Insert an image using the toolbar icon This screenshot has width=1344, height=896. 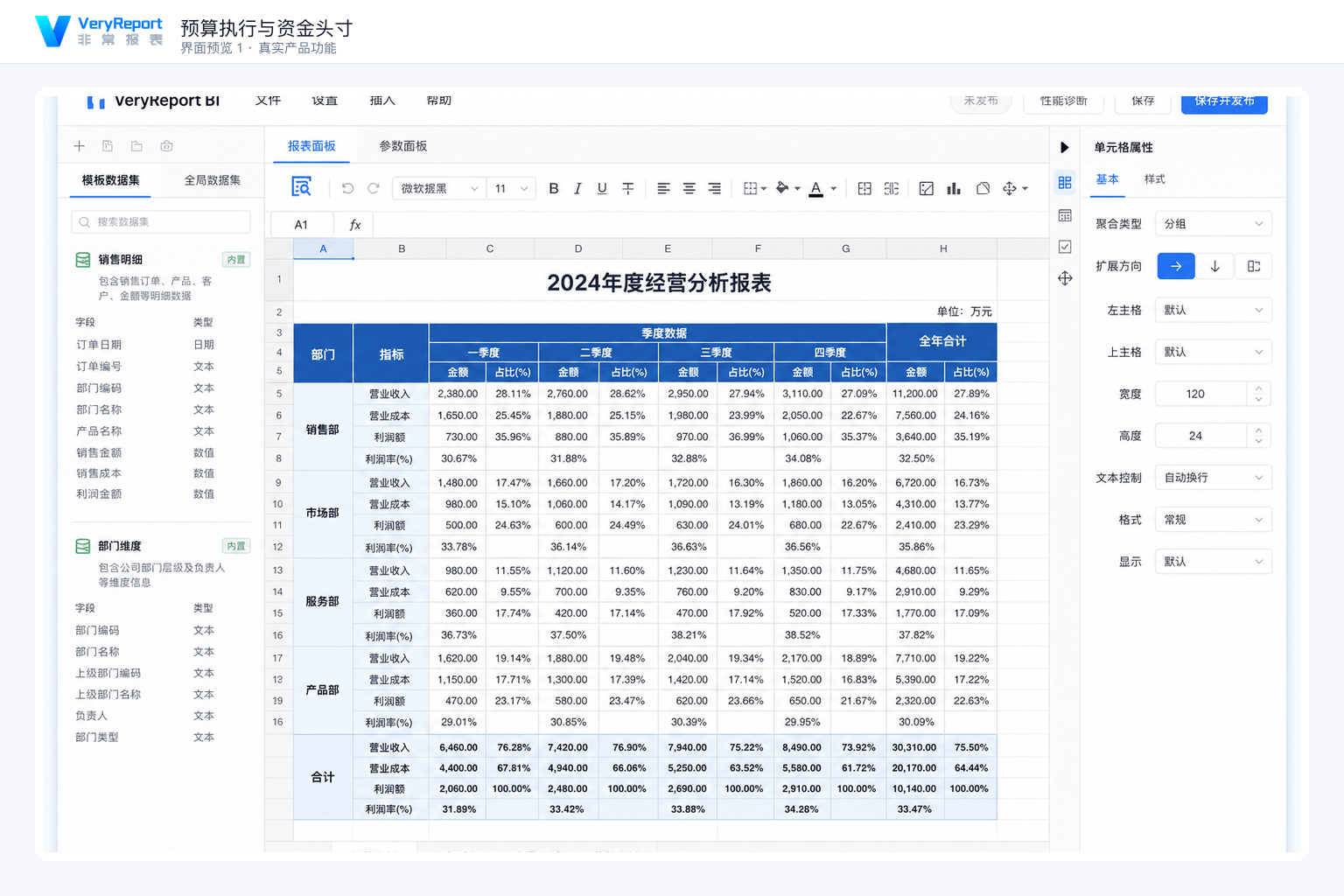927,188
